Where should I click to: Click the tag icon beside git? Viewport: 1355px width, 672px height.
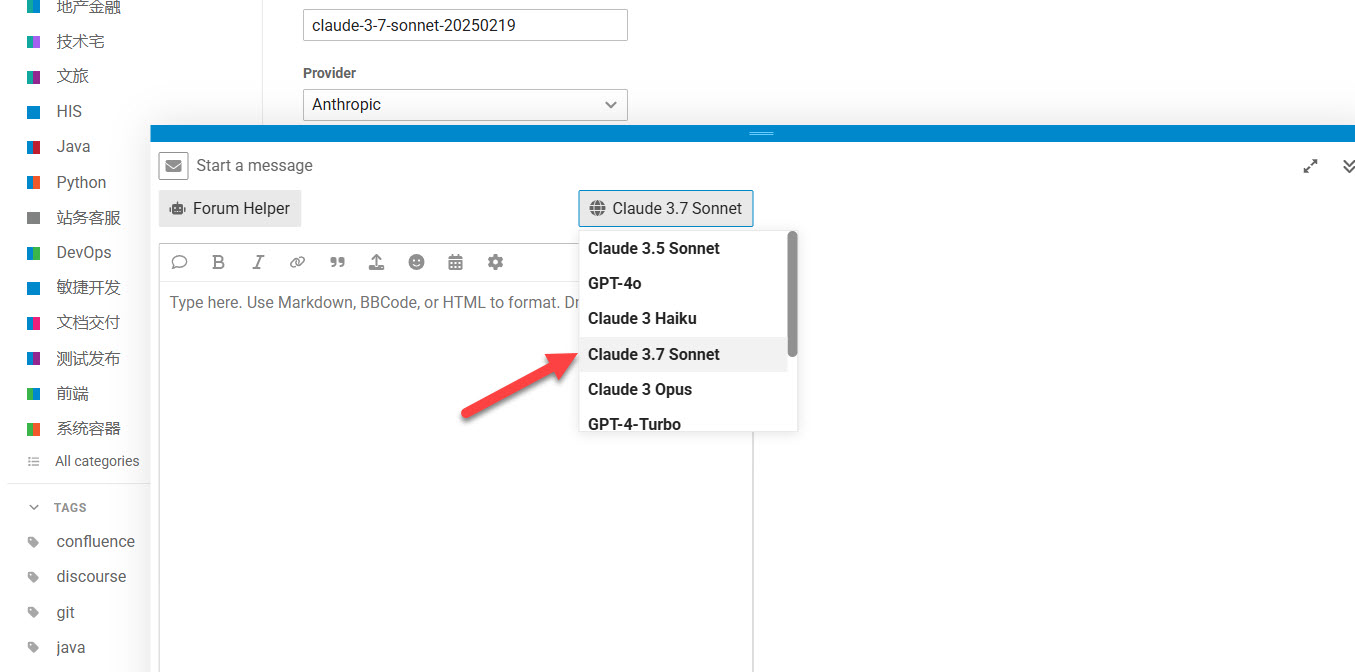pos(34,613)
